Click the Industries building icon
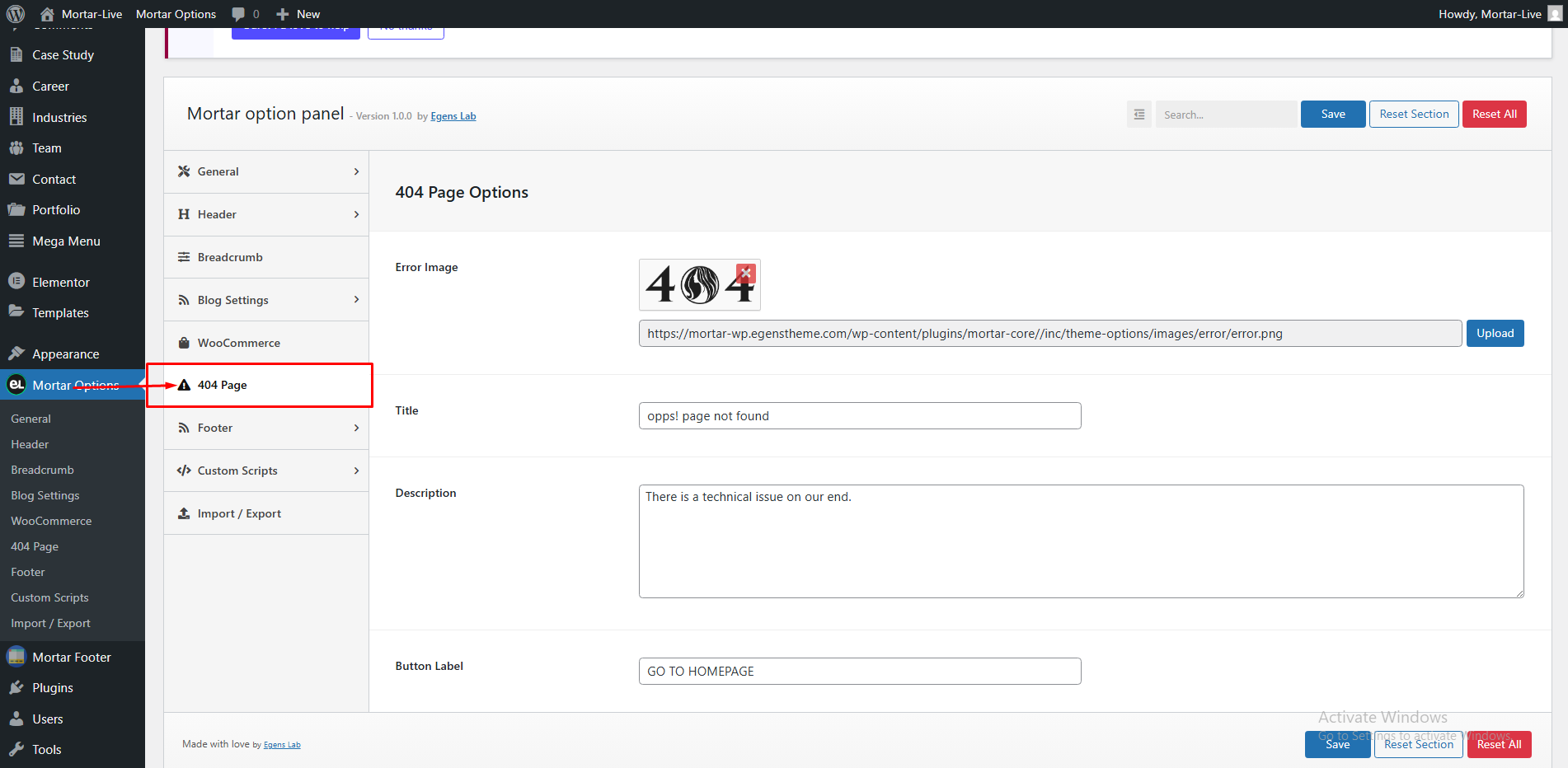1568x768 pixels. (x=16, y=117)
